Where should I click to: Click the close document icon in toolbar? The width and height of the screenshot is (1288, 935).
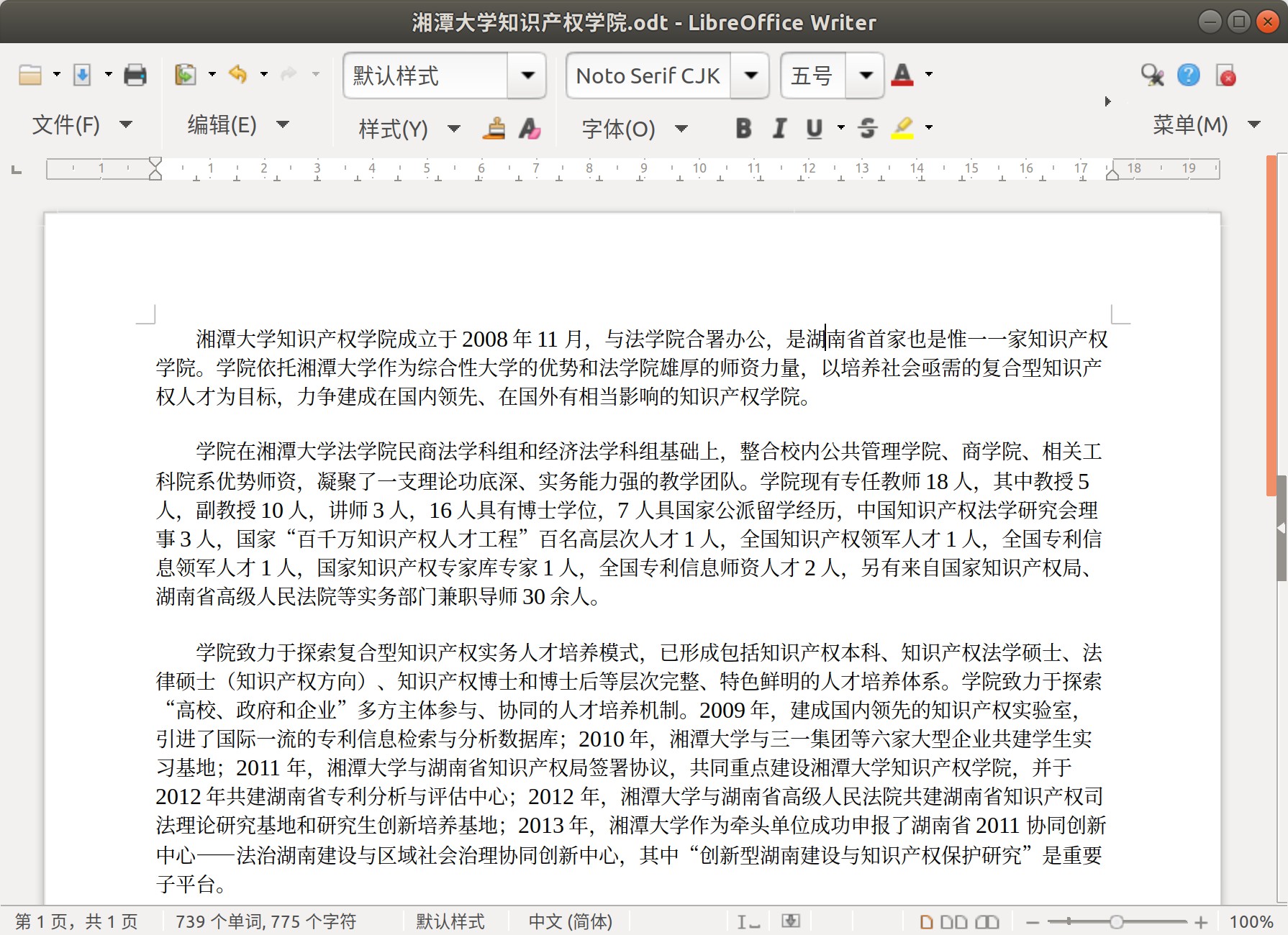[x=1226, y=75]
